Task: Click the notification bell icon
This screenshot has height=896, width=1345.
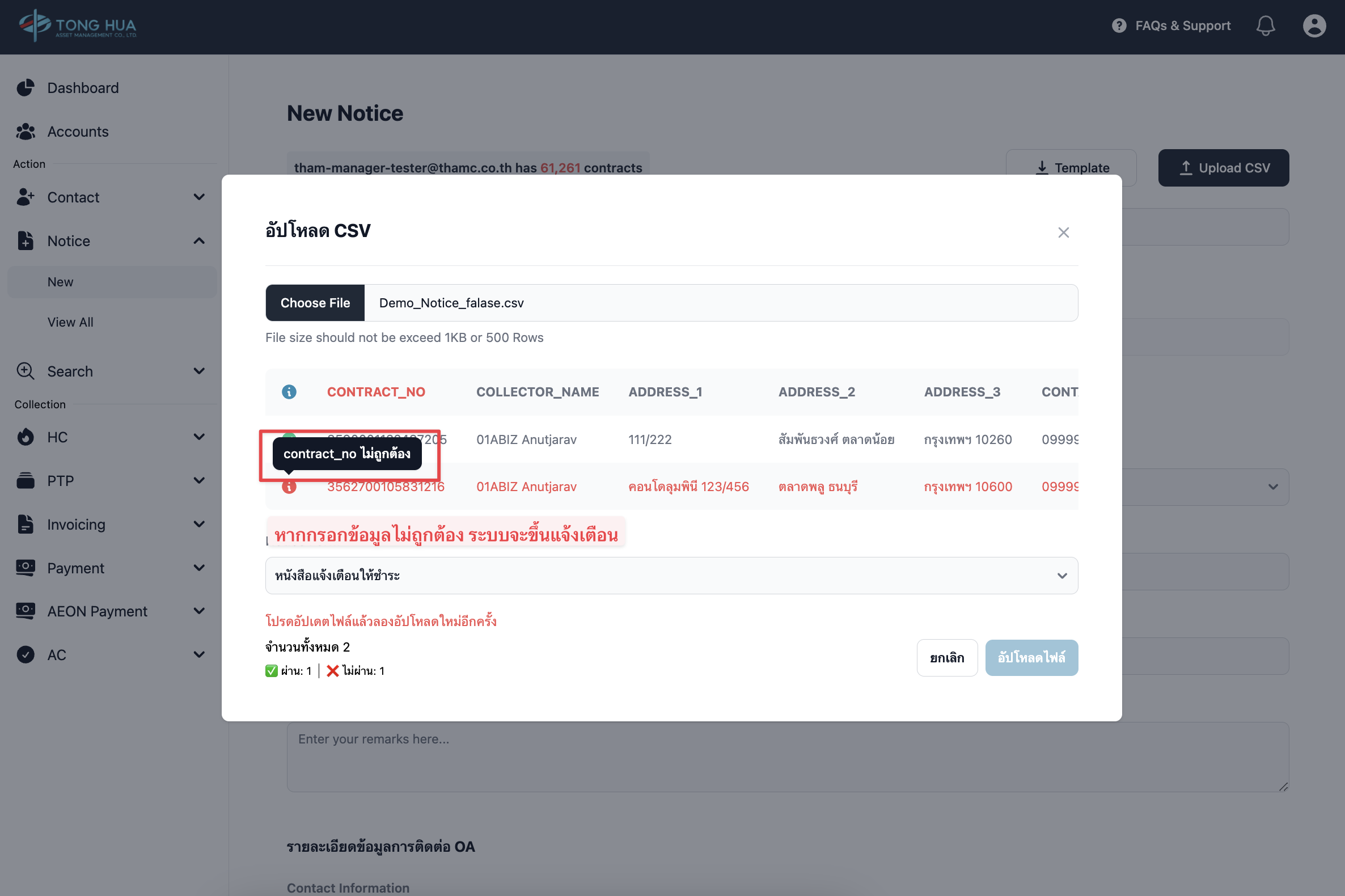Action: point(1265,26)
